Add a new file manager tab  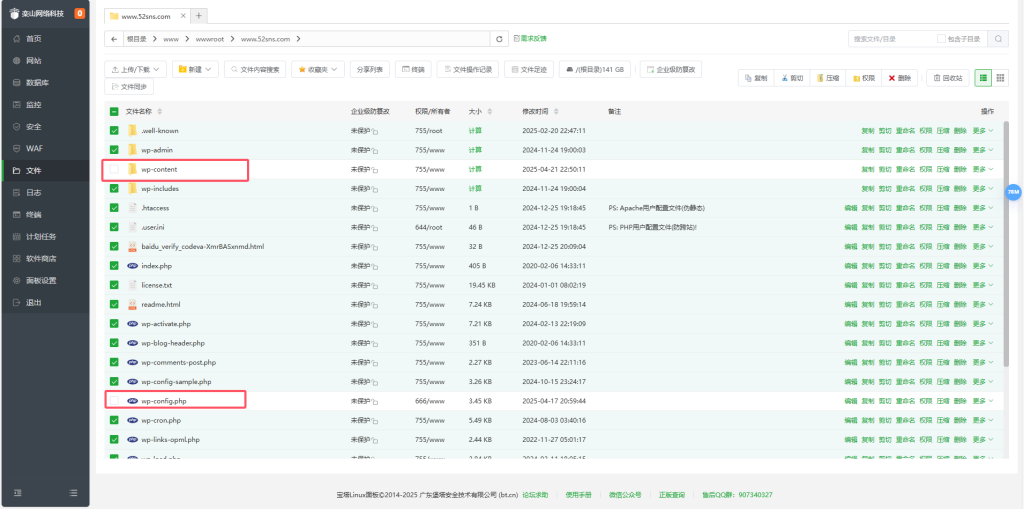click(199, 16)
